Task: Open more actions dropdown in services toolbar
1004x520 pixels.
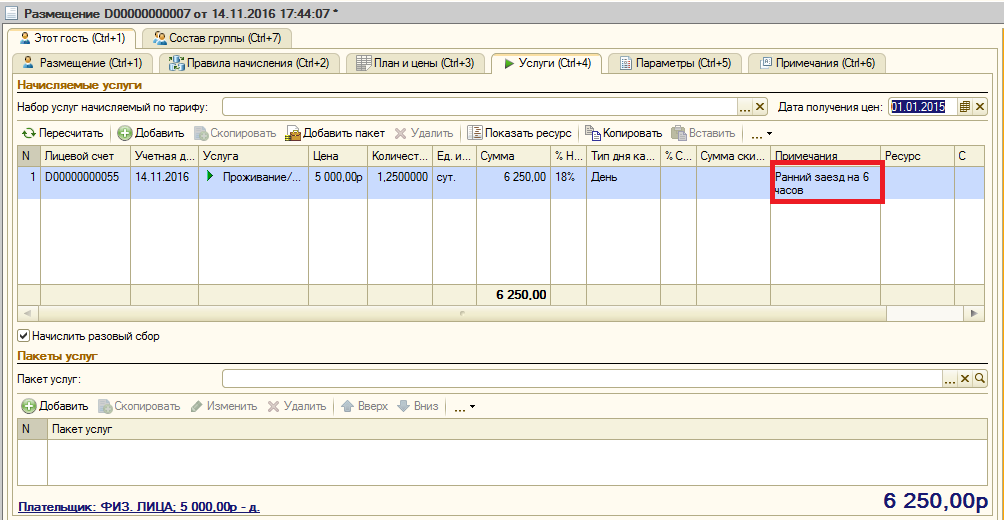Action: tap(761, 133)
